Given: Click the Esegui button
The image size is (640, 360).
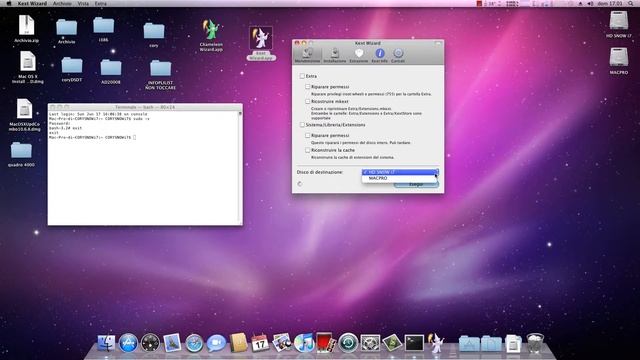Looking at the screenshot, I should click(416, 185).
